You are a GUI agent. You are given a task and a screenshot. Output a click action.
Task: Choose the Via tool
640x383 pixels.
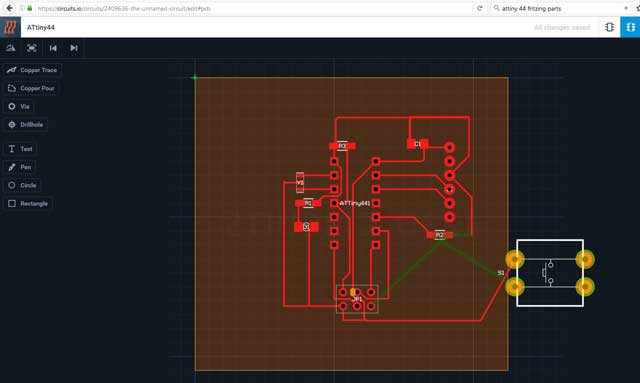[19, 107]
